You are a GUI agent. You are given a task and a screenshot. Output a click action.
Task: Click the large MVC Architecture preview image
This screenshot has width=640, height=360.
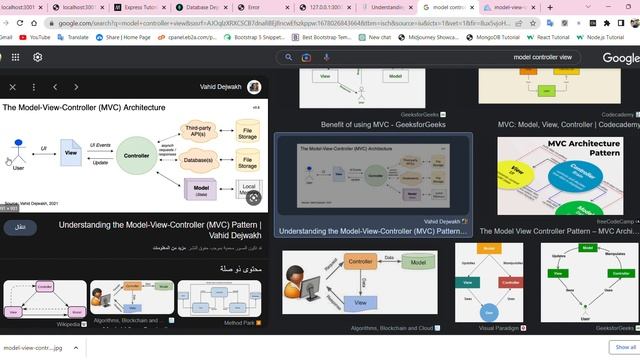pyautogui.click(x=134, y=156)
